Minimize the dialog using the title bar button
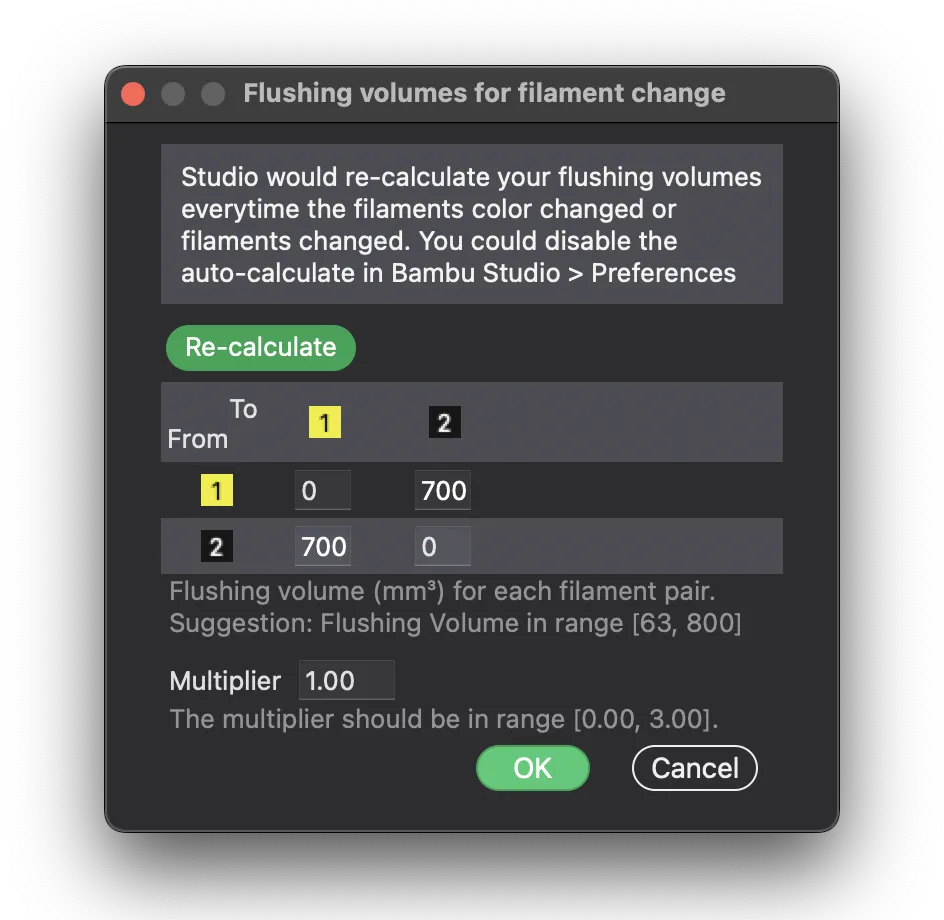944x920 pixels. 173,94
